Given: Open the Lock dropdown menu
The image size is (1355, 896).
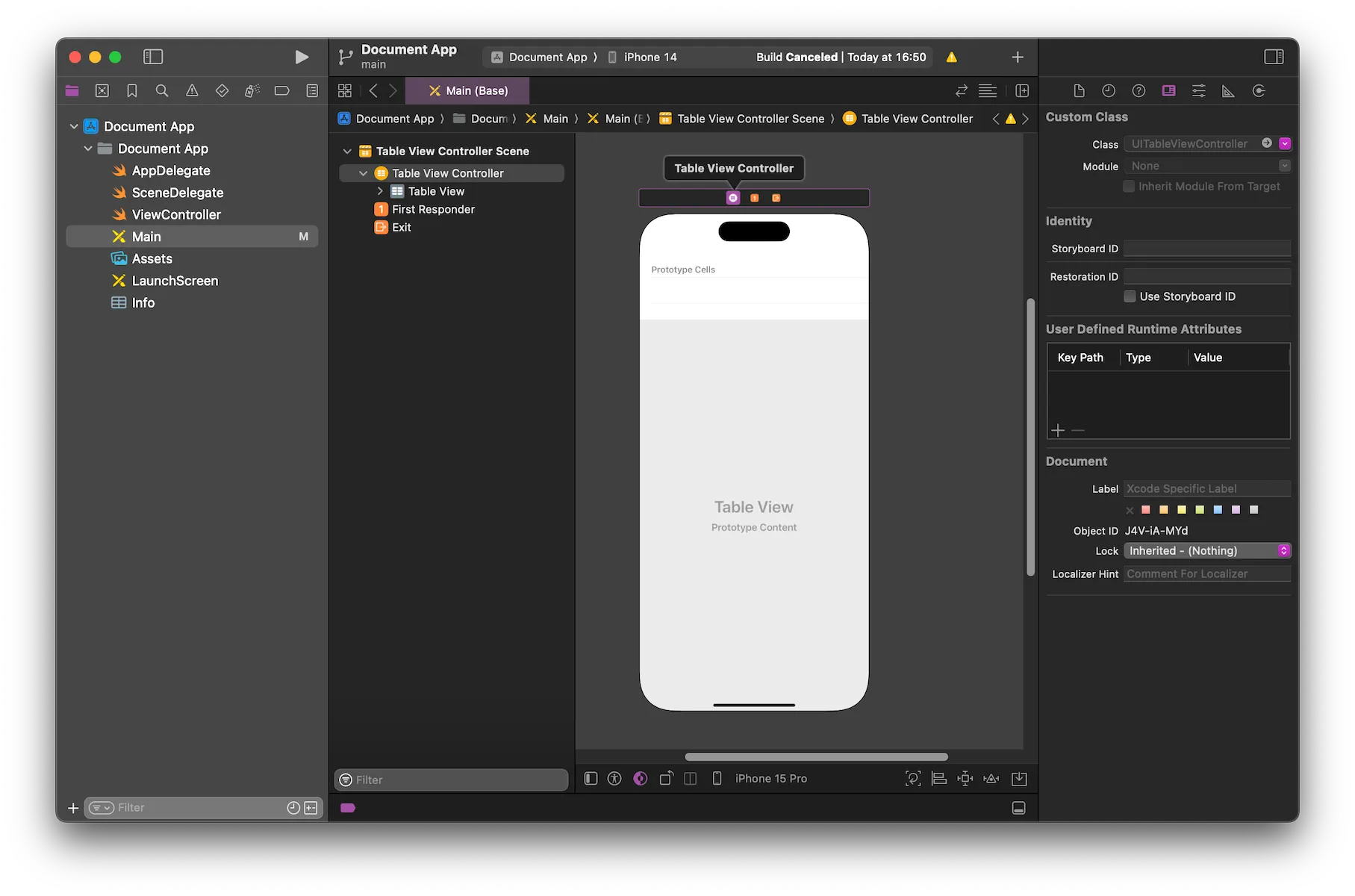Looking at the screenshot, I should (x=1207, y=551).
